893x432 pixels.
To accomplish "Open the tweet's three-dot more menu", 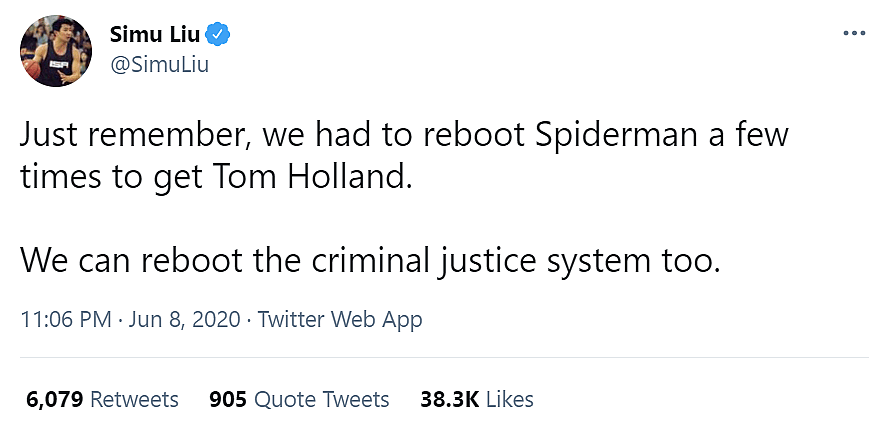I will point(853,33).
